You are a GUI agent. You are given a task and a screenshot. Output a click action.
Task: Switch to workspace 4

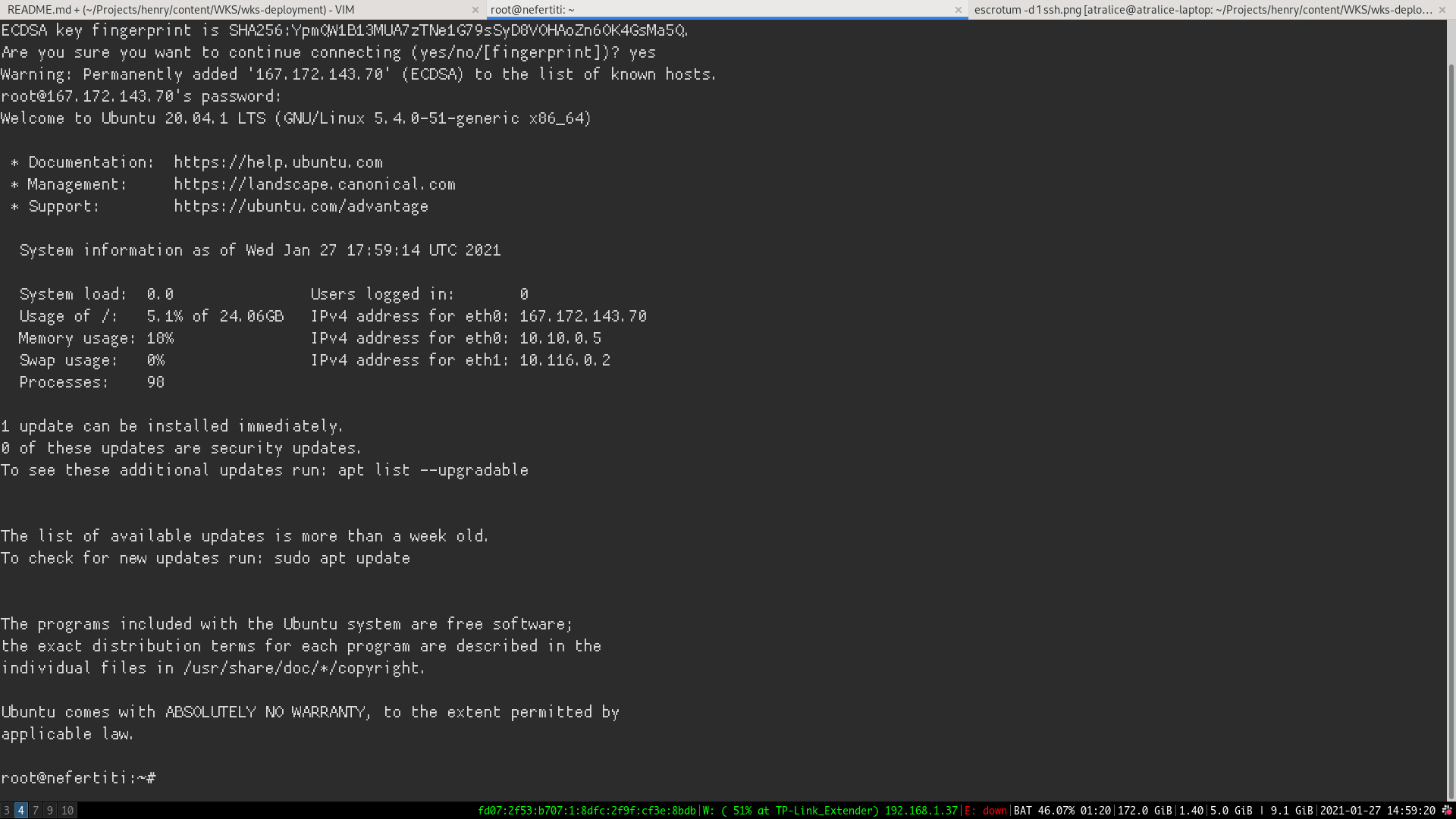21,811
